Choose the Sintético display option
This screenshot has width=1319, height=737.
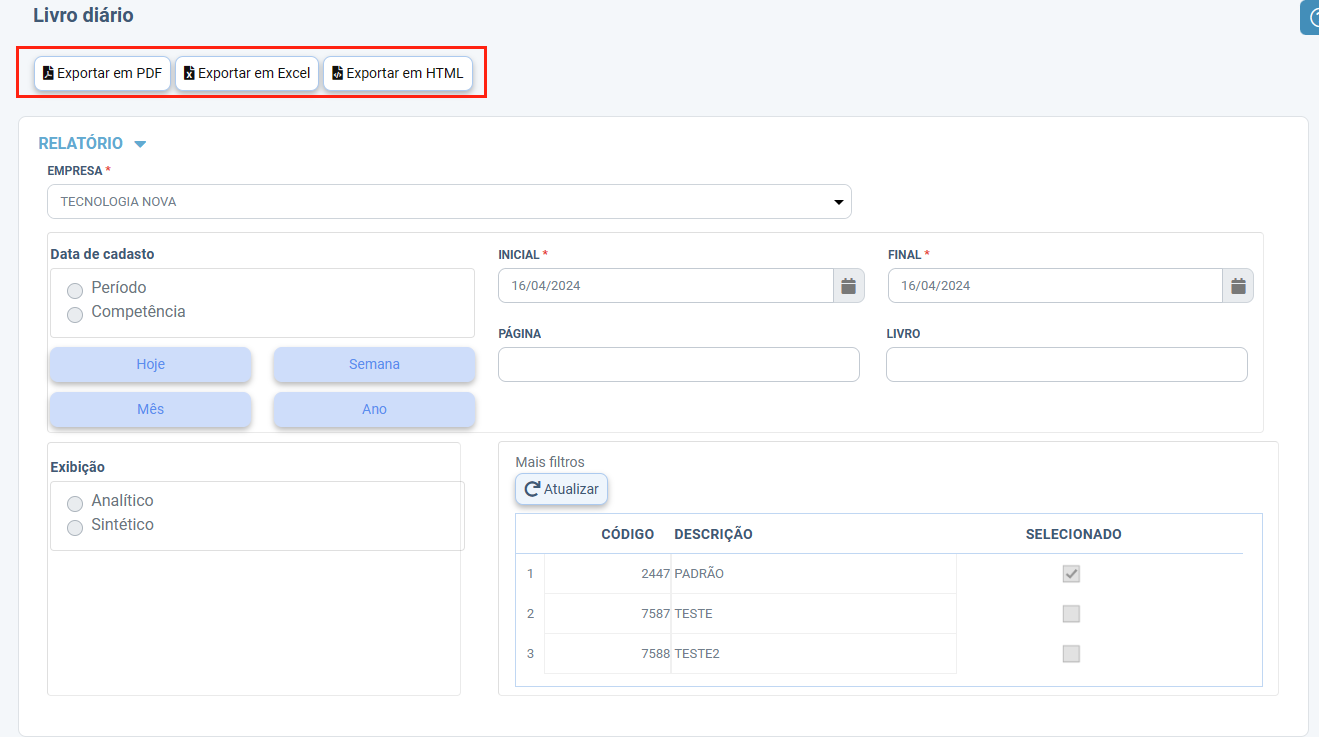tap(75, 528)
